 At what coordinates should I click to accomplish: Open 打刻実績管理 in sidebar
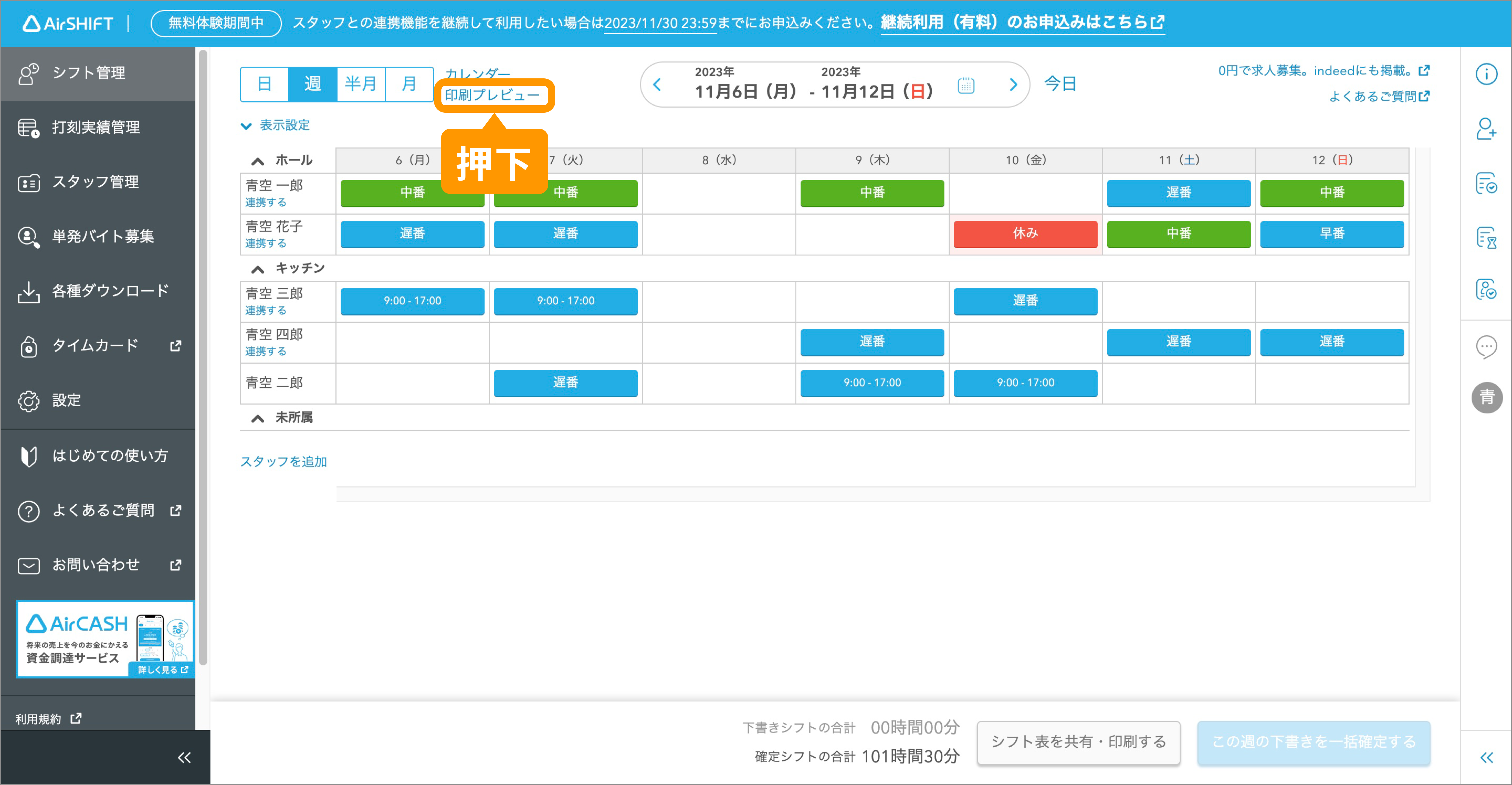click(x=97, y=127)
